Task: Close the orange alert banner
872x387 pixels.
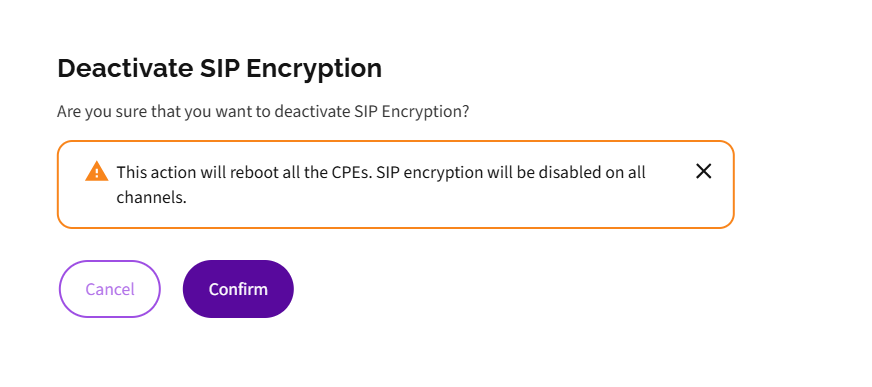Action: click(703, 171)
